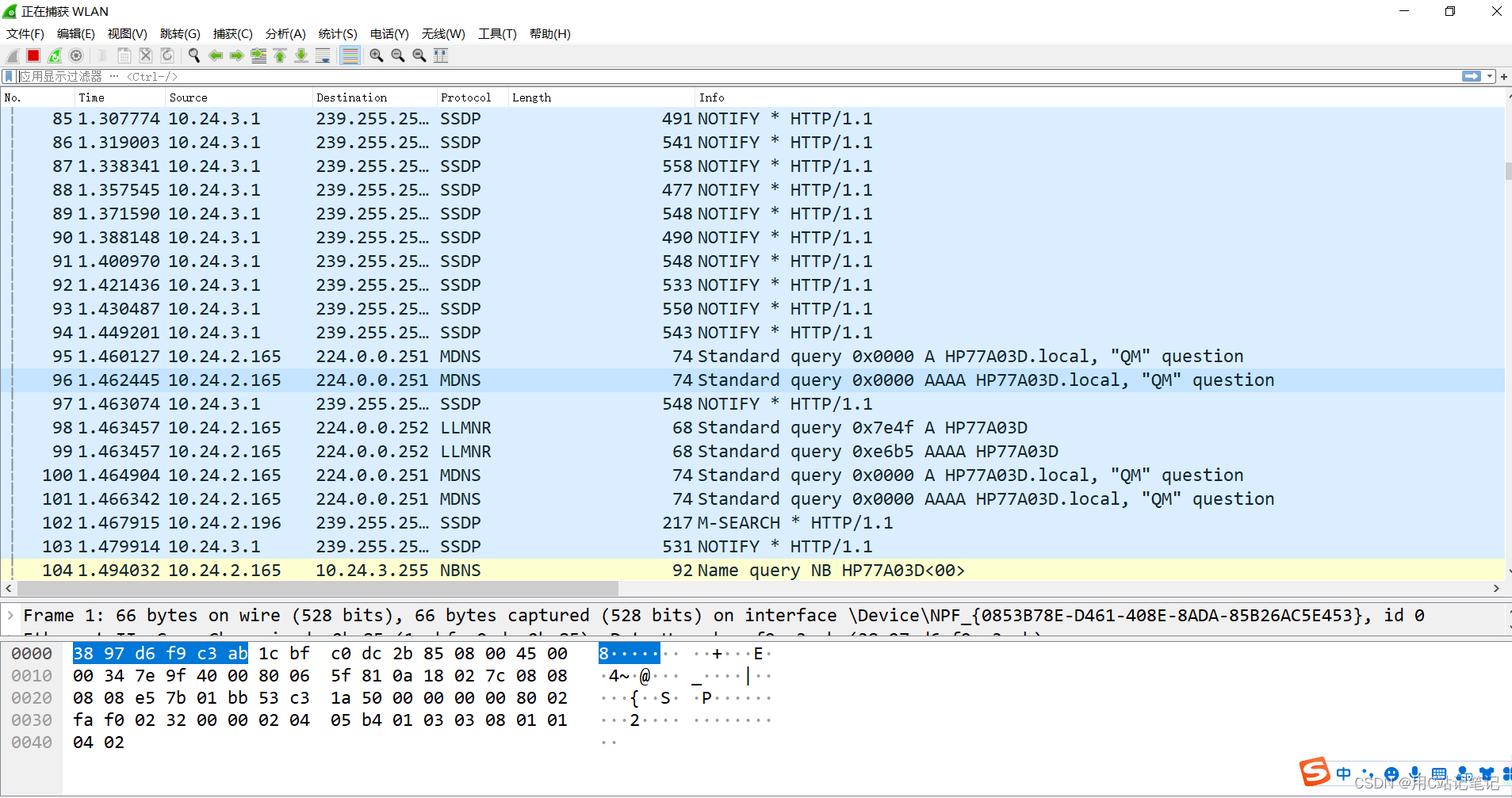Click the Sogou input method S icon
This screenshot has height=798, width=1512.
[1315, 771]
